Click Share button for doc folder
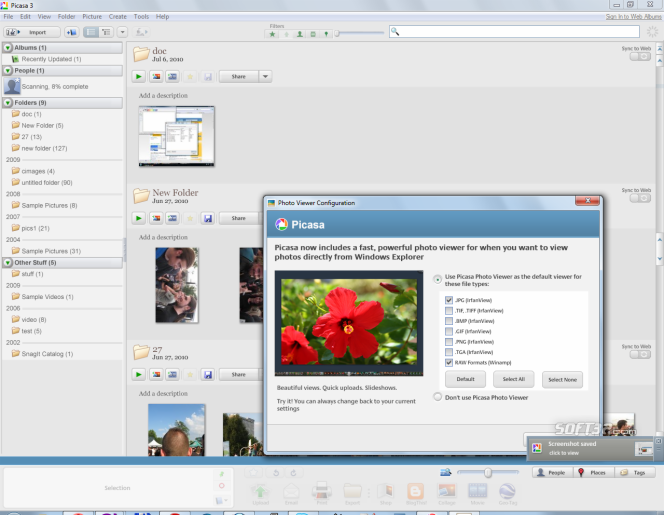Screen dimensions: 664x515 [x=238, y=77]
